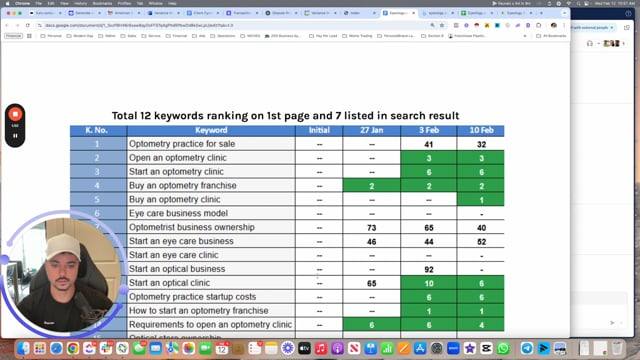
Task: Open Mail app in the dock
Action: click(156, 348)
